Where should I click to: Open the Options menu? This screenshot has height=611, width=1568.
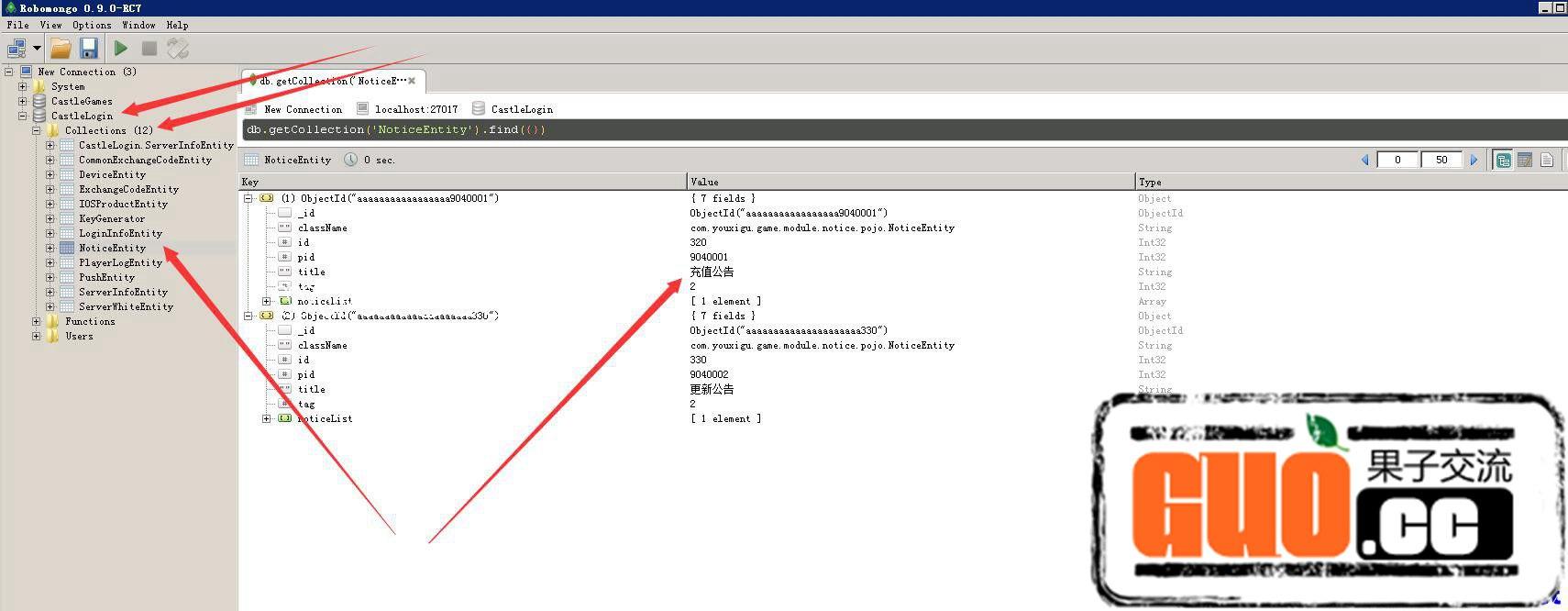click(92, 25)
